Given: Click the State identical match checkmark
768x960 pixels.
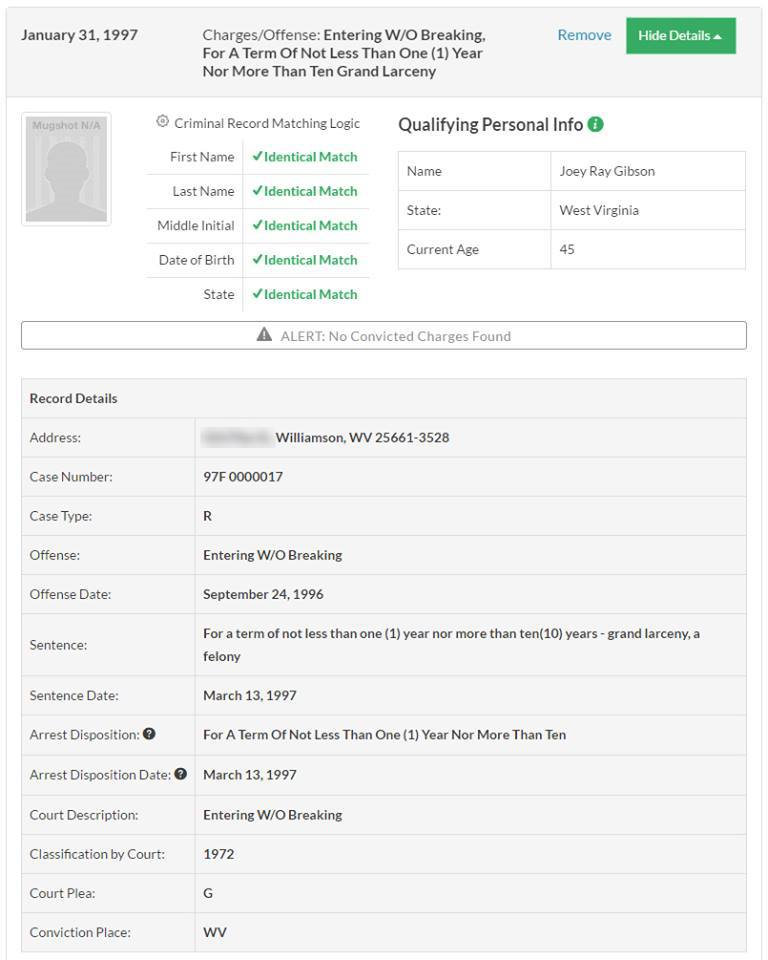Looking at the screenshot, I should (257, 294).
